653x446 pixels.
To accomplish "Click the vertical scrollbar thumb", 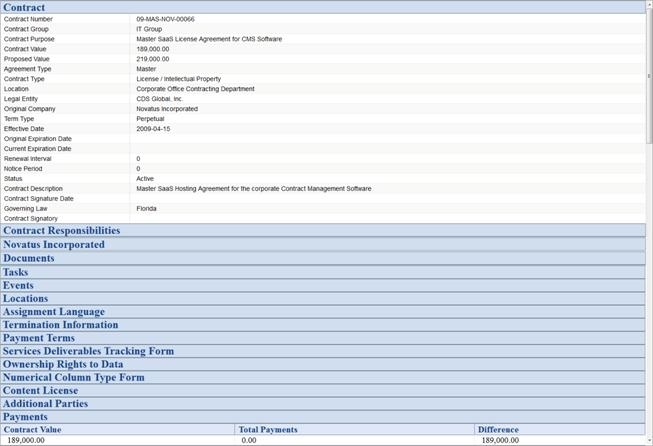I will [x=649, y=75].
